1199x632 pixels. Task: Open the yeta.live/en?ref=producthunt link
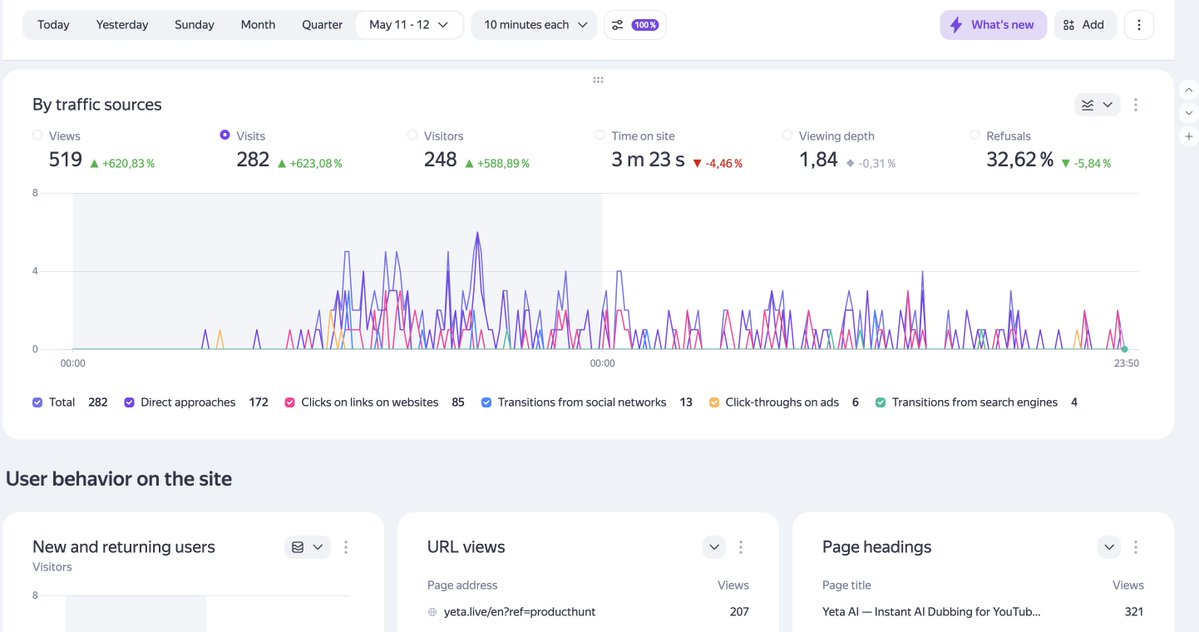519,611
